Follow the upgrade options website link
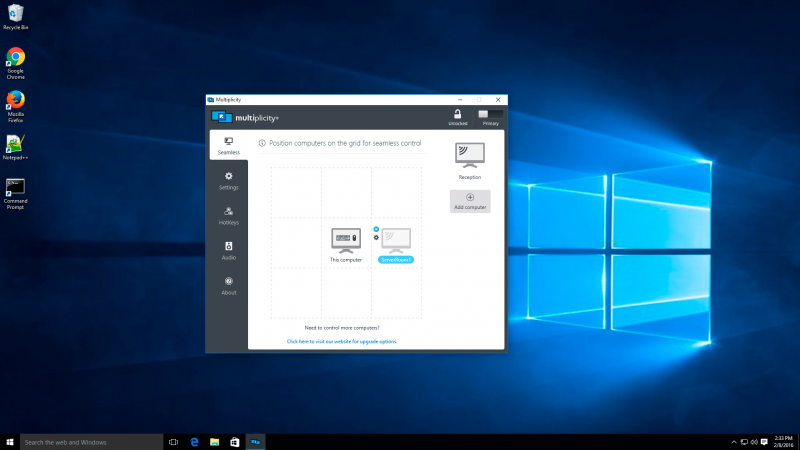Screen dimensions: 800x450 (x=341, y=341)
